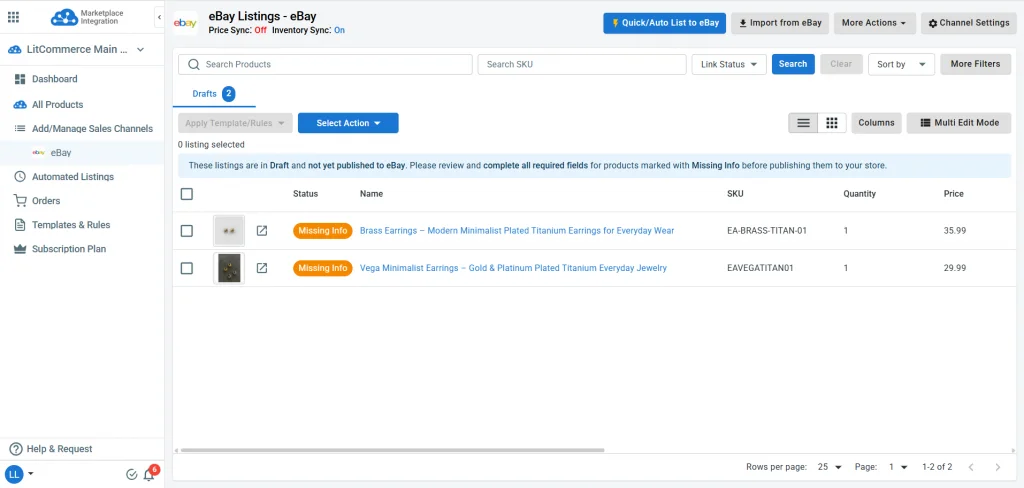1024x488 pixels.
Task: Click Missing Info badge on Brass Earrings
Action: point(323,231)
